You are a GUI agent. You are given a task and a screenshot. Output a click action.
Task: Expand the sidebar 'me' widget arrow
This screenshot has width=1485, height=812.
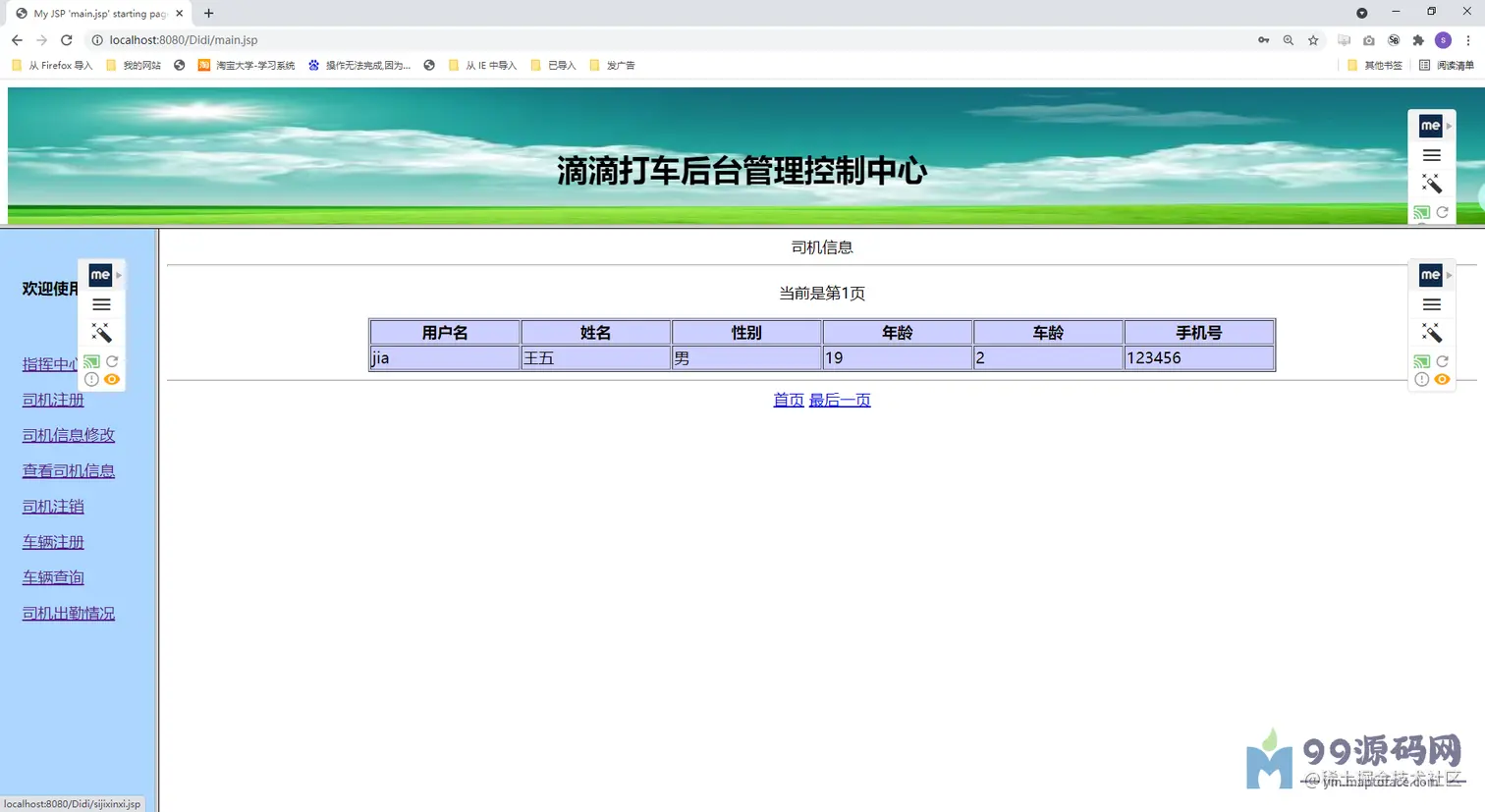[x=119, y=275]
